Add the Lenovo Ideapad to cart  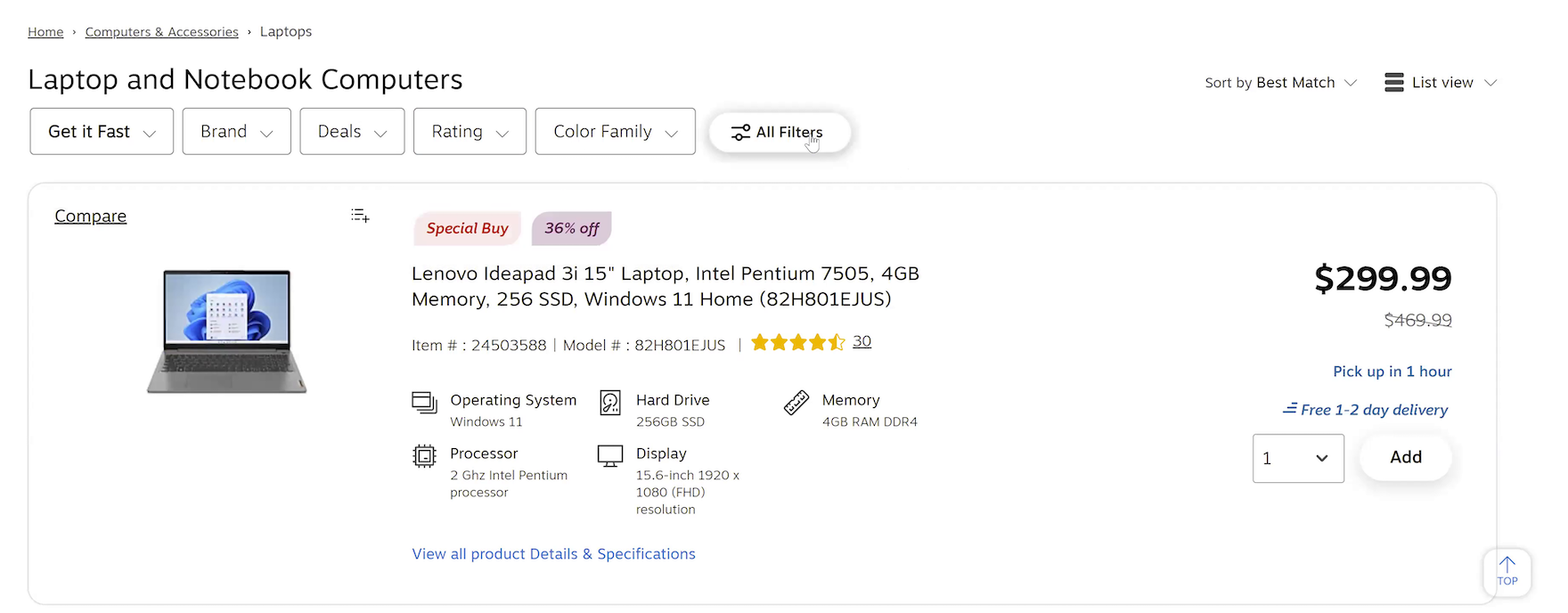pos(1405,457)
